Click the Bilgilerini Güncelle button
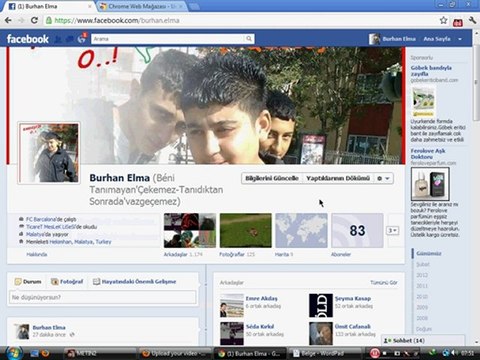480x360 pixels. [272, 178]
